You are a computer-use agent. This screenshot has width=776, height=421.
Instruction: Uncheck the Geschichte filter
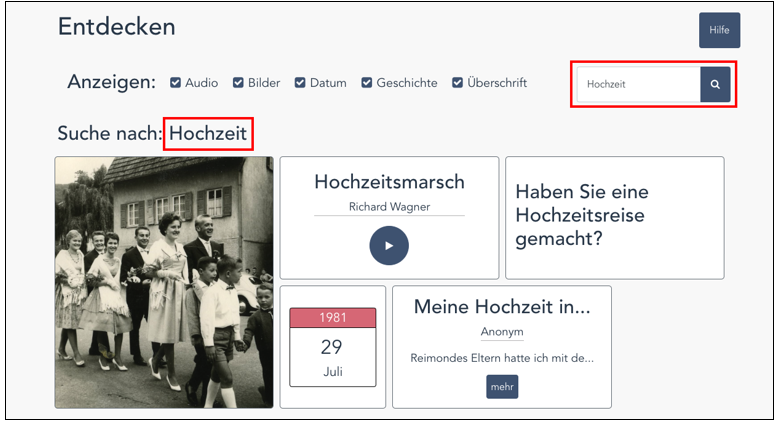(366, 83)
